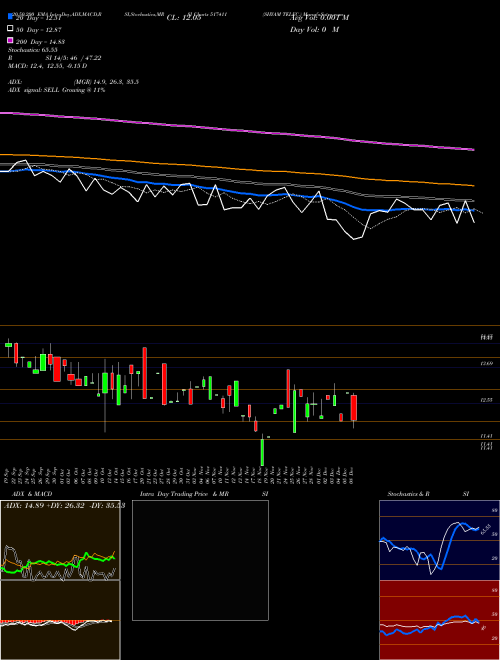
Task: Select the '200 Day - 14.83' label
Action: (x=40, y=42)
